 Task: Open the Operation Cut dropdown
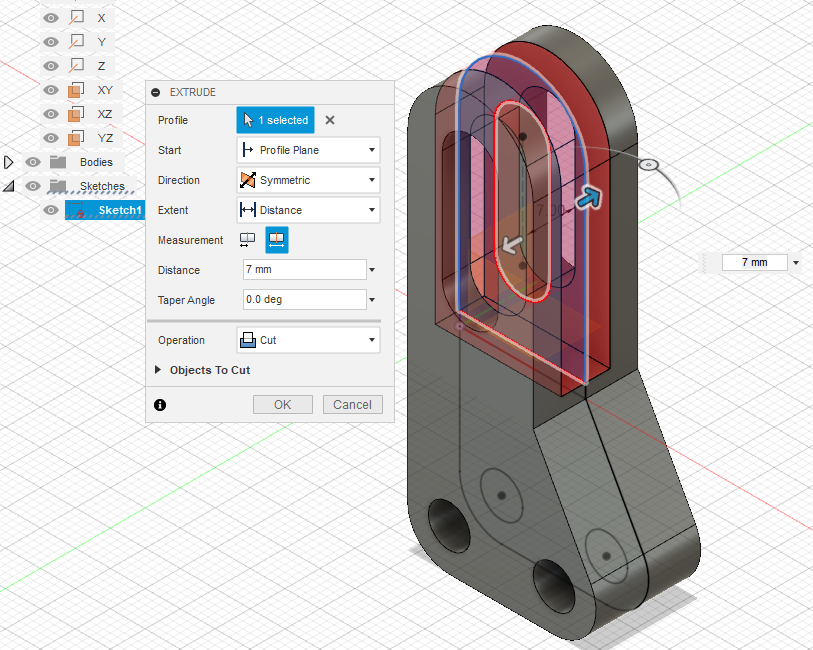pos(309,340)
